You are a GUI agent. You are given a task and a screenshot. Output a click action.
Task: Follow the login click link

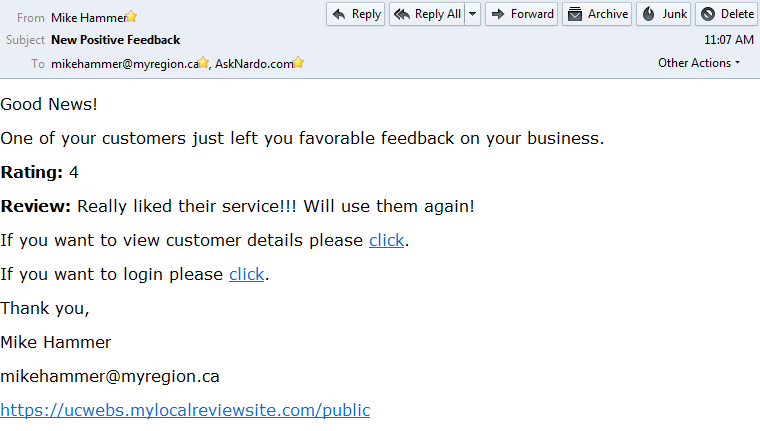[247, 274]
